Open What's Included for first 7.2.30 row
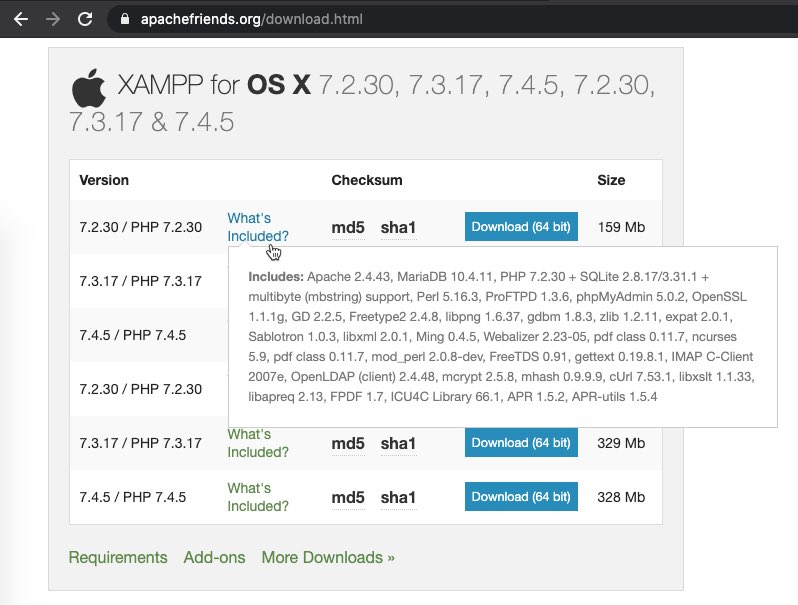Screen dimensions: 798x605 click(x=258, y=227)
